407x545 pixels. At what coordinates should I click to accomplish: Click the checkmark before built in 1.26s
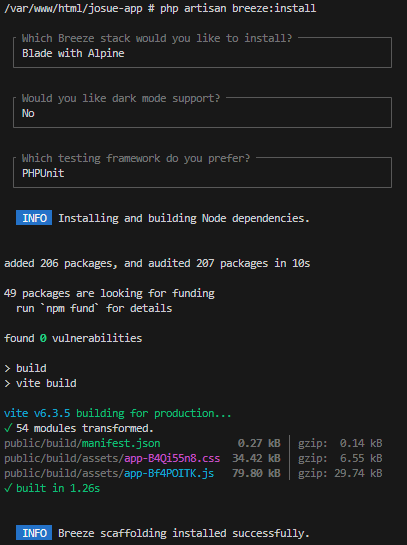coord(8,488)
